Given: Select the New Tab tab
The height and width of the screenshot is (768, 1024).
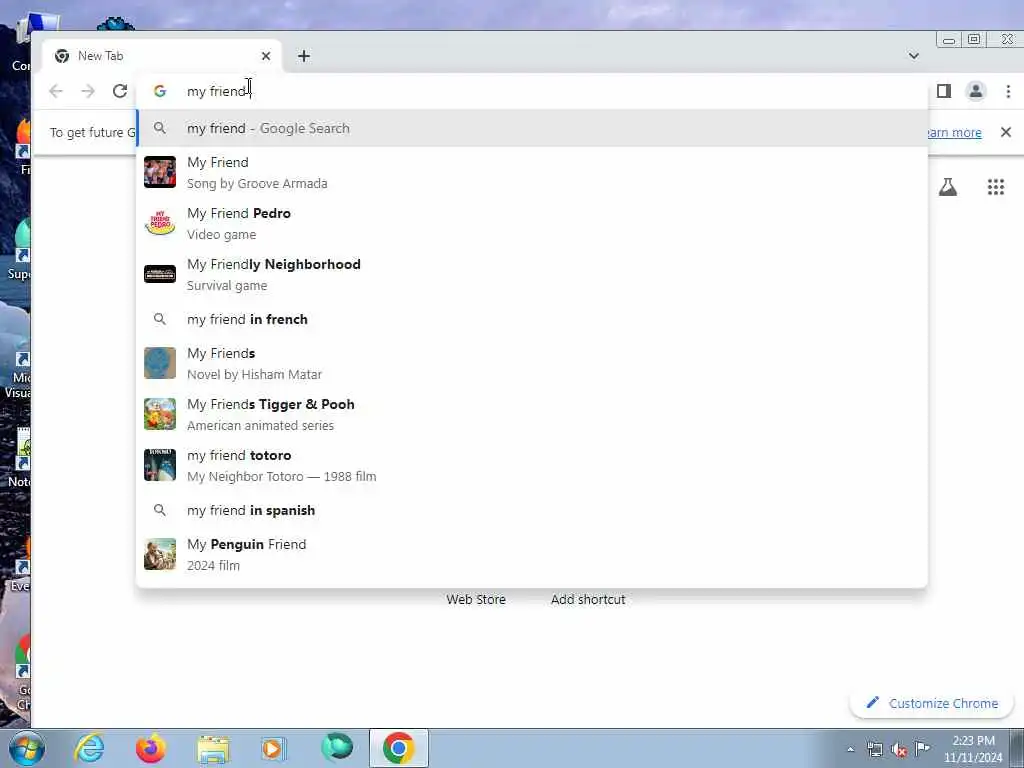Looking at the screenshot, I should pyautogui.click(x=161, y=56).
